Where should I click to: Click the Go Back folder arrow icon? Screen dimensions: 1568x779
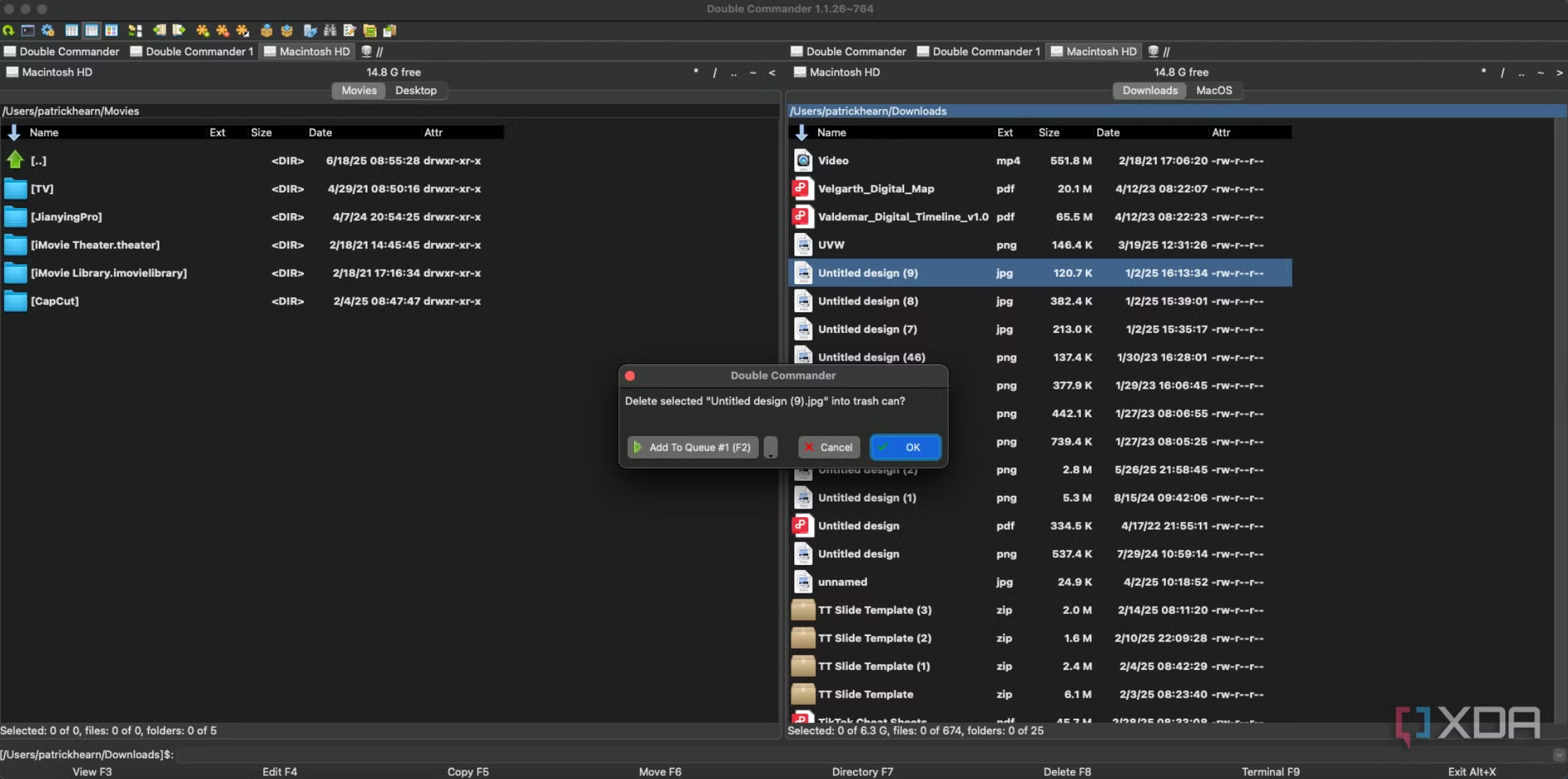159,30
